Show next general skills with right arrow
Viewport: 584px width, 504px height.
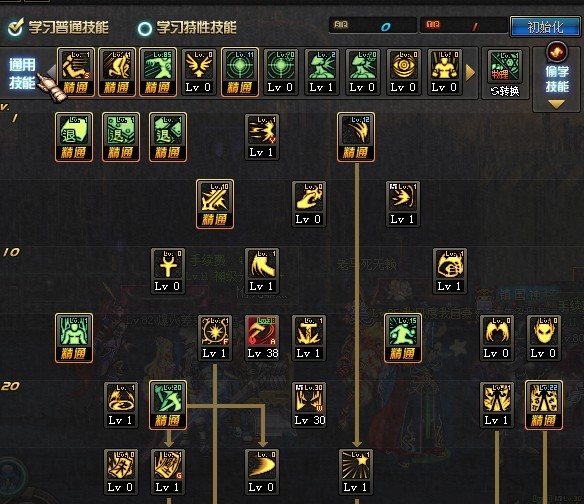tap(470, 72)
